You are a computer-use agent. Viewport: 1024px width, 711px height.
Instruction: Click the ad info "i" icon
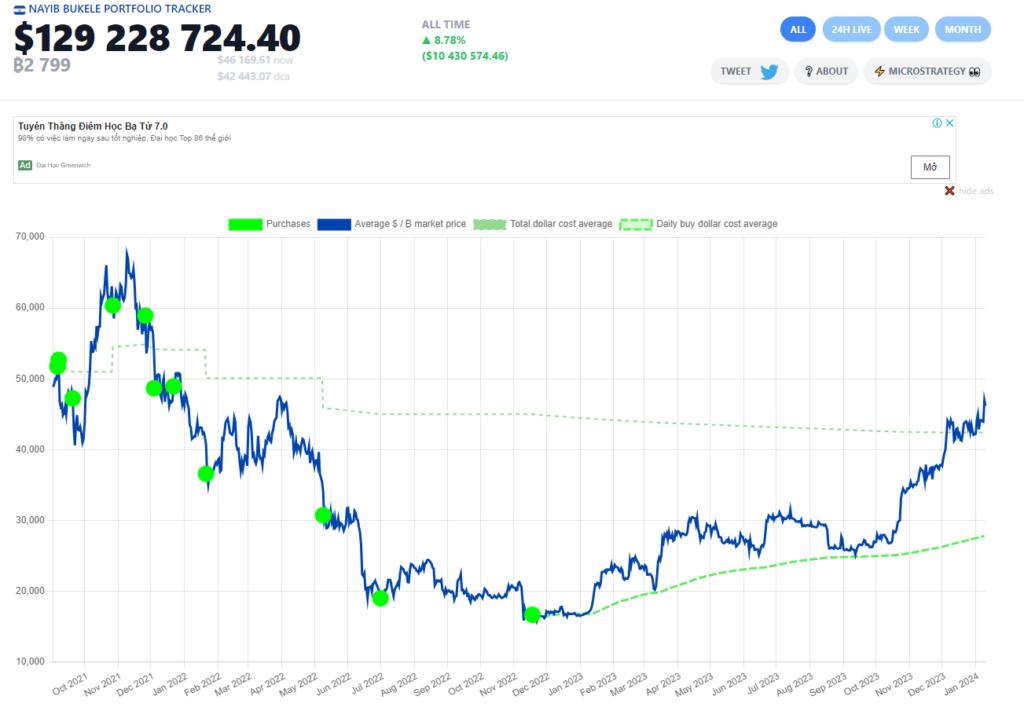point(937,123)
